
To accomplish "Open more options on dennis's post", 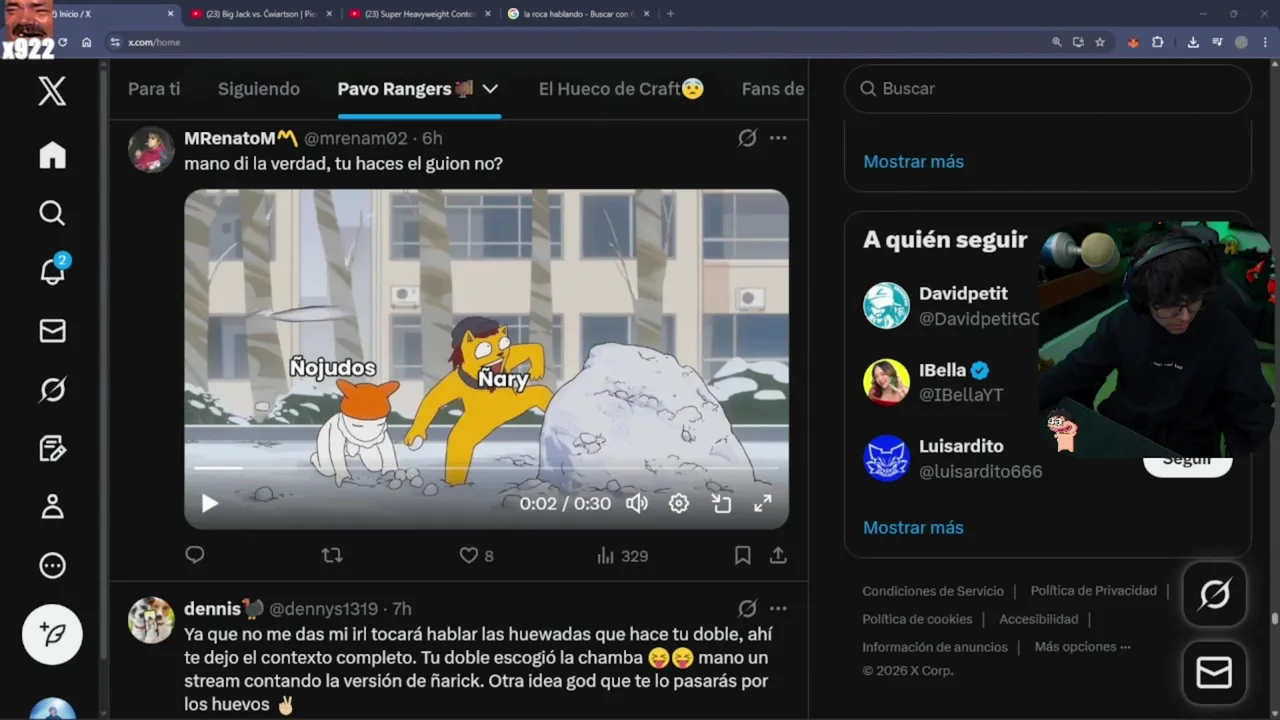I will pyautogui.click(x=778, y=609).
